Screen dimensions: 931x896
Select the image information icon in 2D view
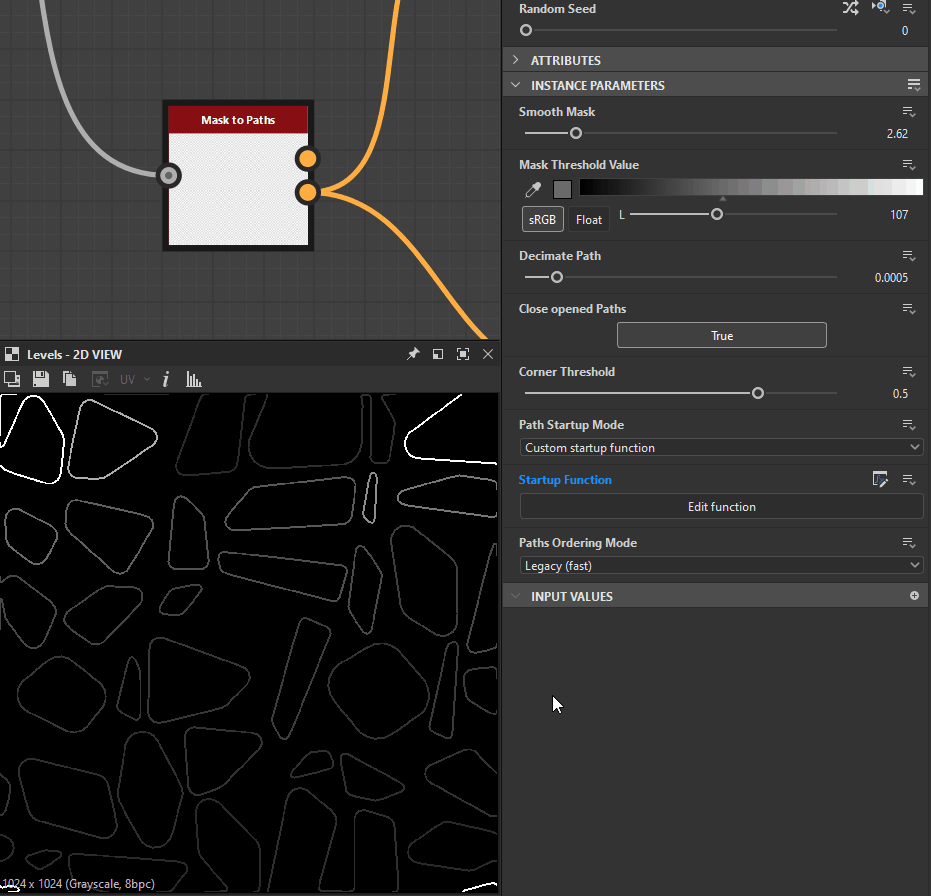pyautogui.click(x=165, y=379)
